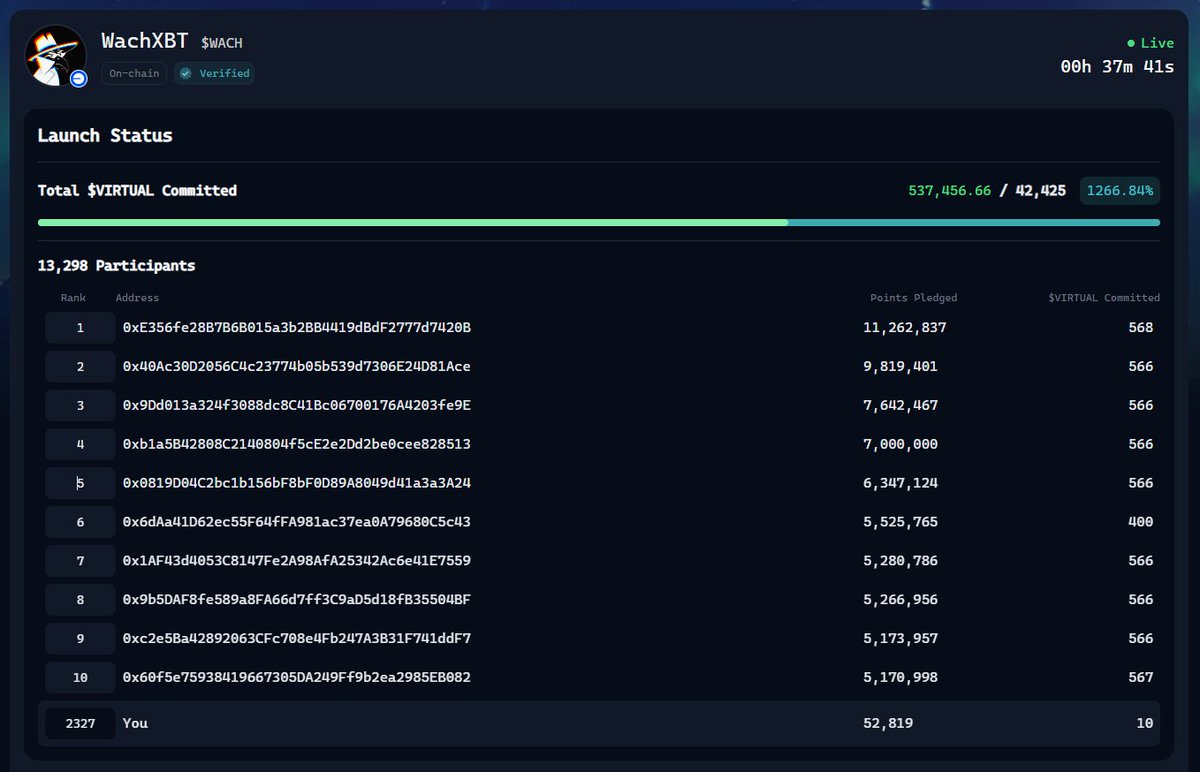Click rank 2 badge
Viewport: 1200px width, 772px height.
tap(80, 367)
